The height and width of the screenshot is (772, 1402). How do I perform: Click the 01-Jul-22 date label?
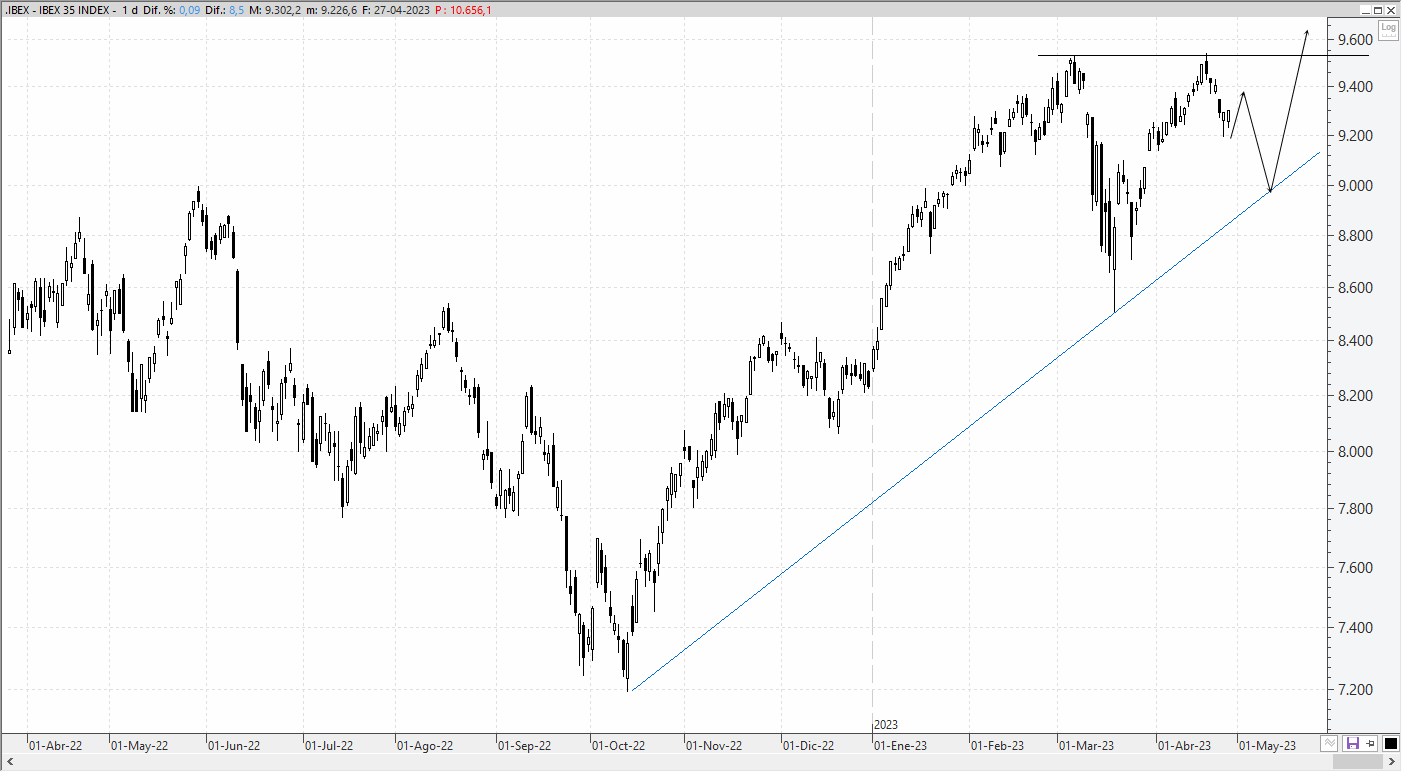[329, 745]
